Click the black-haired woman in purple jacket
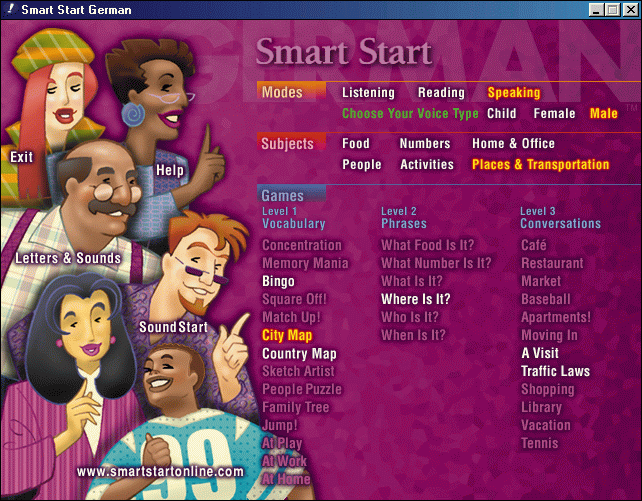 coord(82,360)
